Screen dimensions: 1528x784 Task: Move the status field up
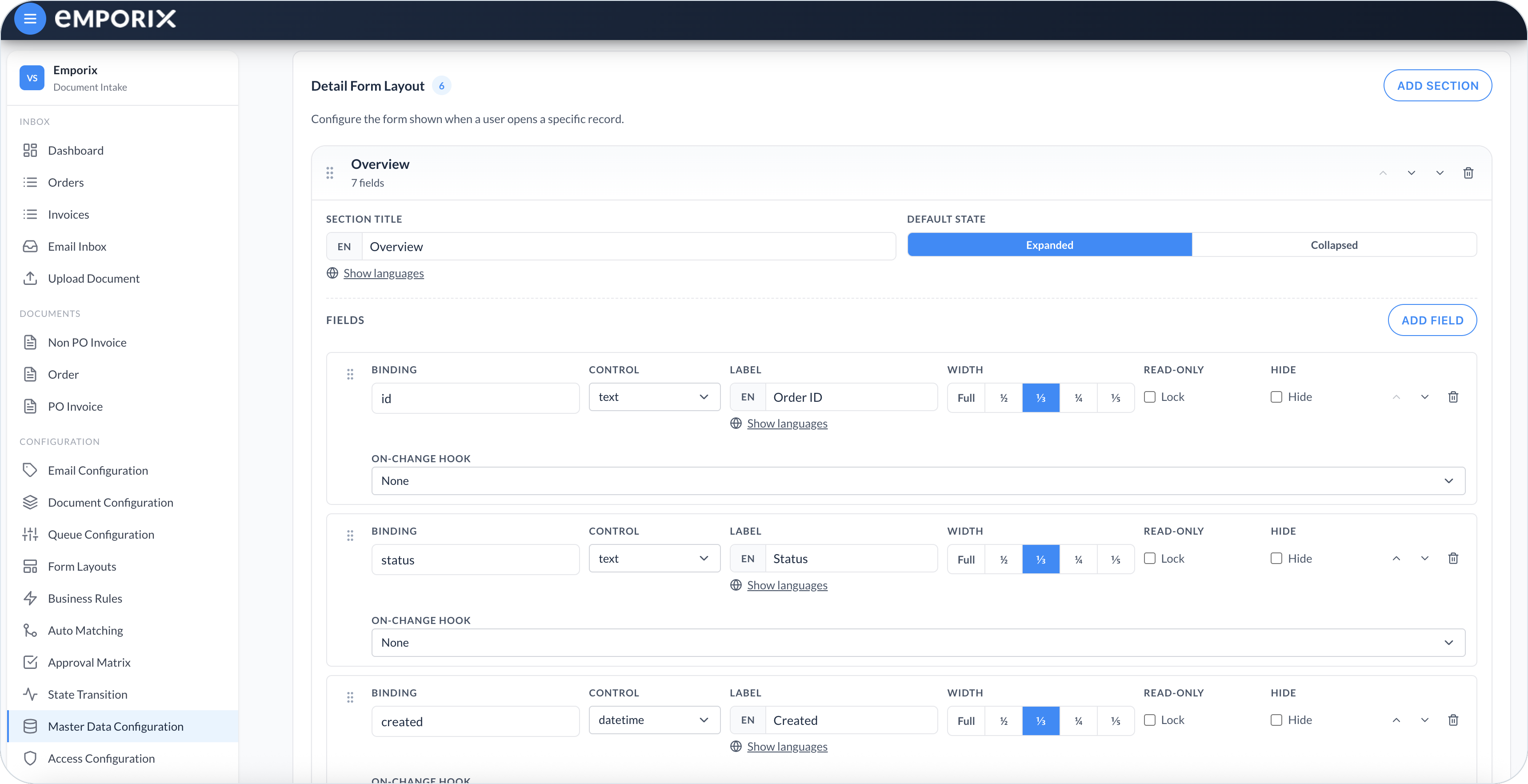click(1396, 558)
